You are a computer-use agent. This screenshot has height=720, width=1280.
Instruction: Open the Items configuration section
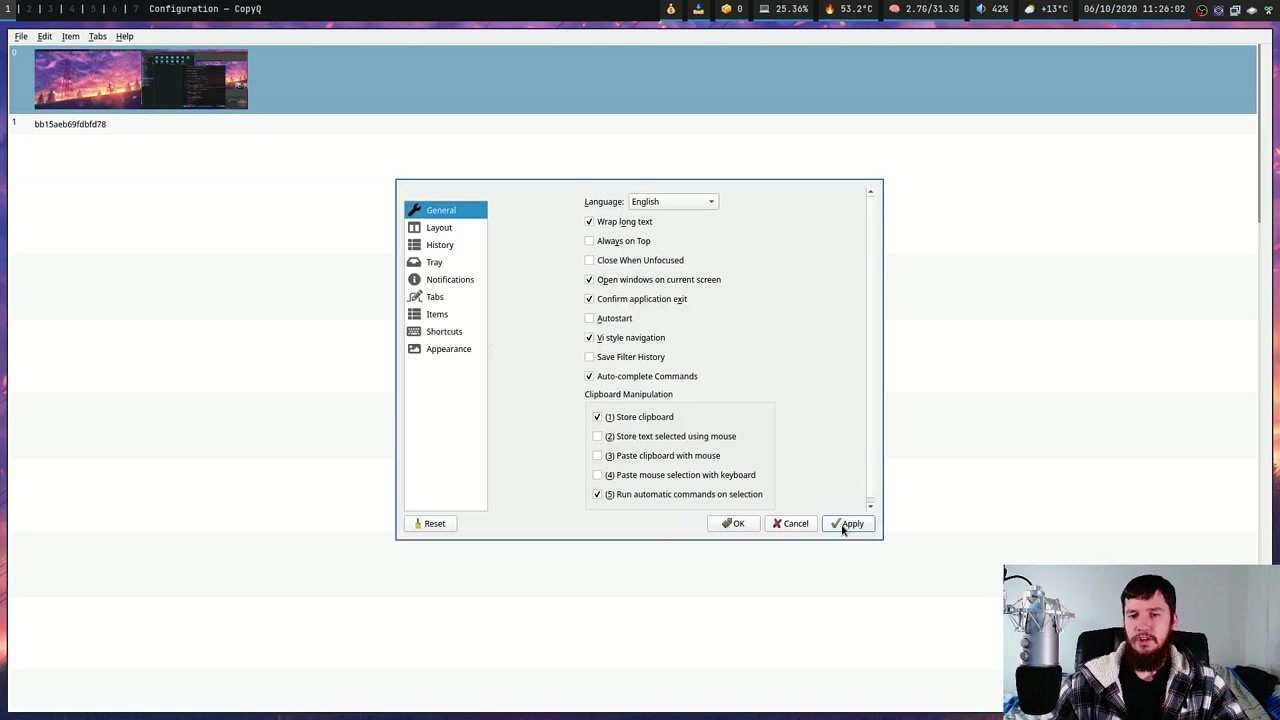[437, 314]
